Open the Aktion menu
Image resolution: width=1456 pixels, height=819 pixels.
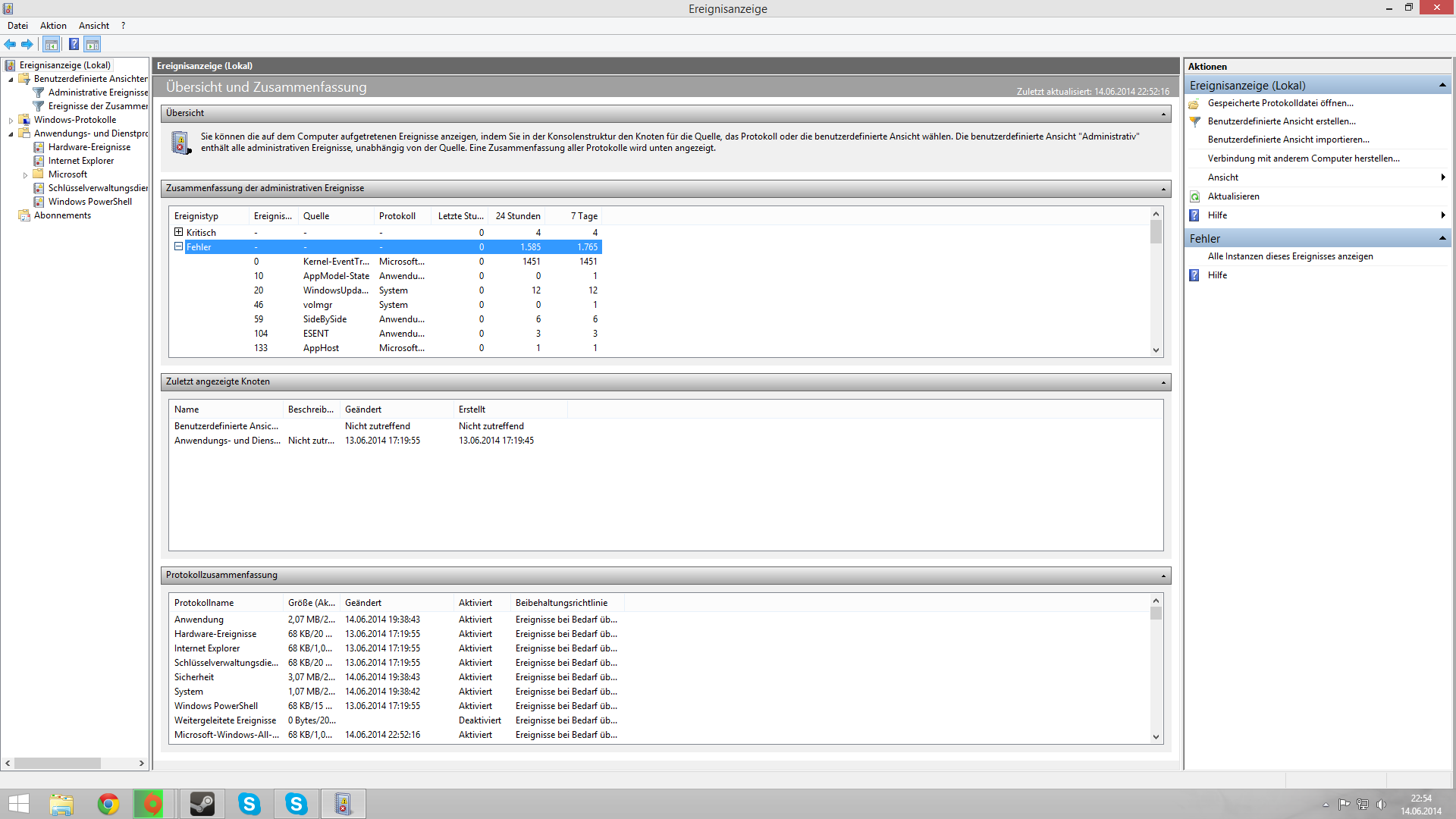coord(53,26)
